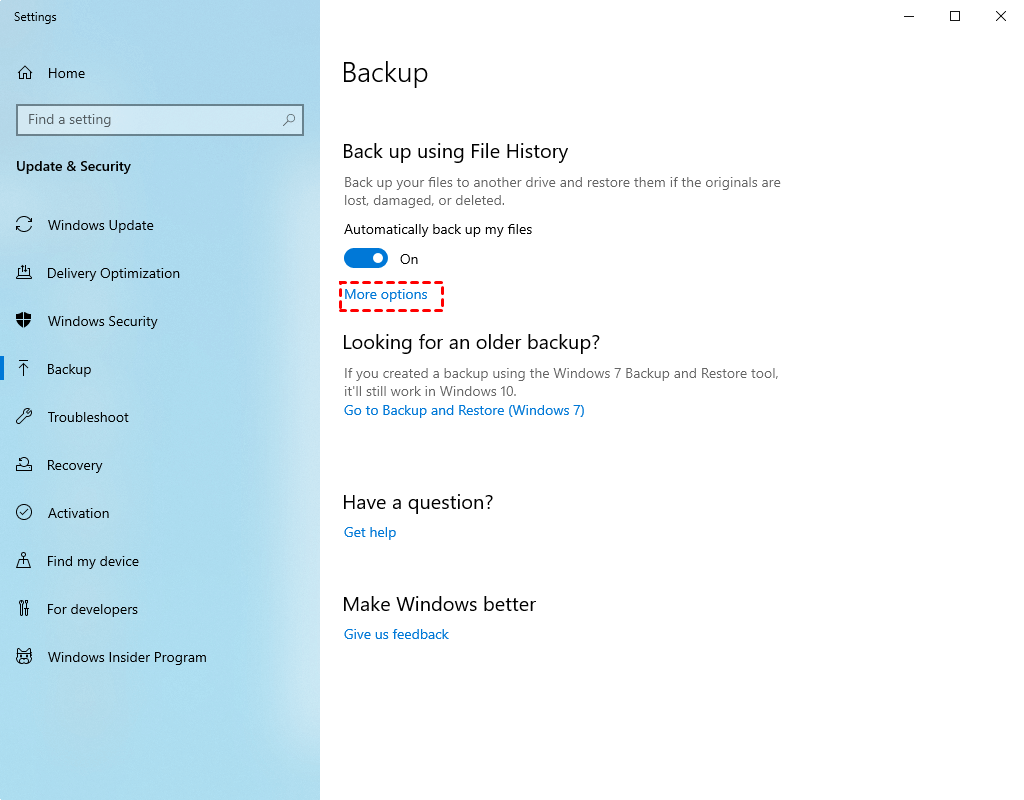Viewport: 1024px width, 800px height.
Task: Open the Get help link
Action: [x=370, y=533]
